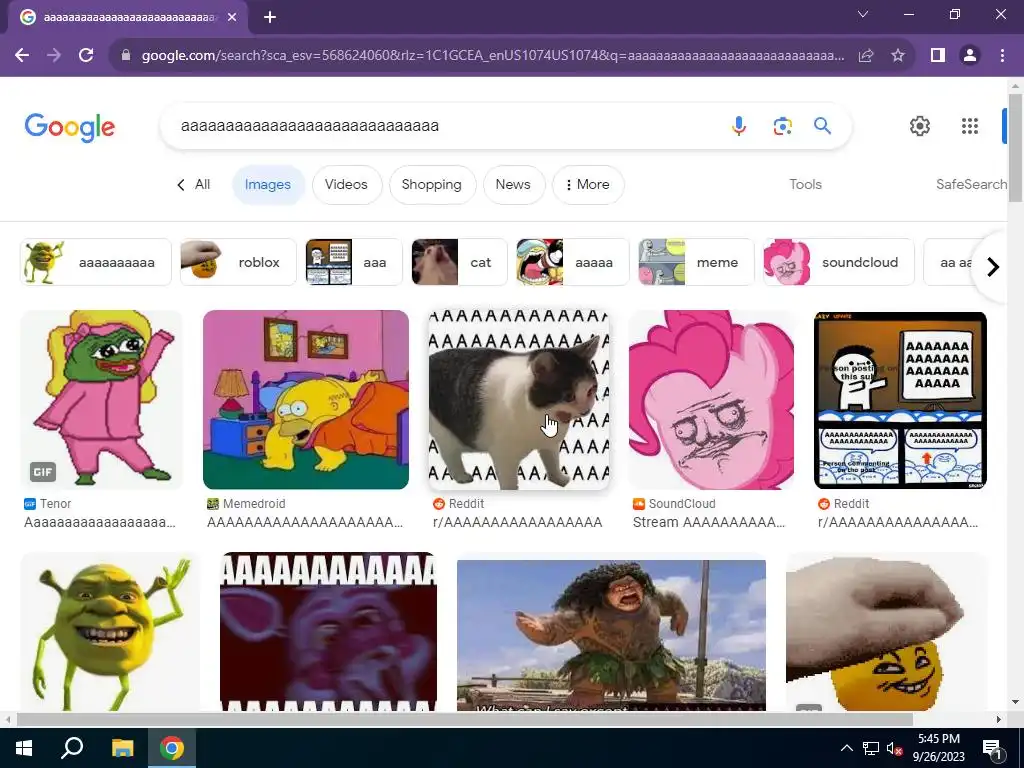Screen dimensions: 1024x768
Task: Open Google quick settings gear
Action: click(920, 126)
